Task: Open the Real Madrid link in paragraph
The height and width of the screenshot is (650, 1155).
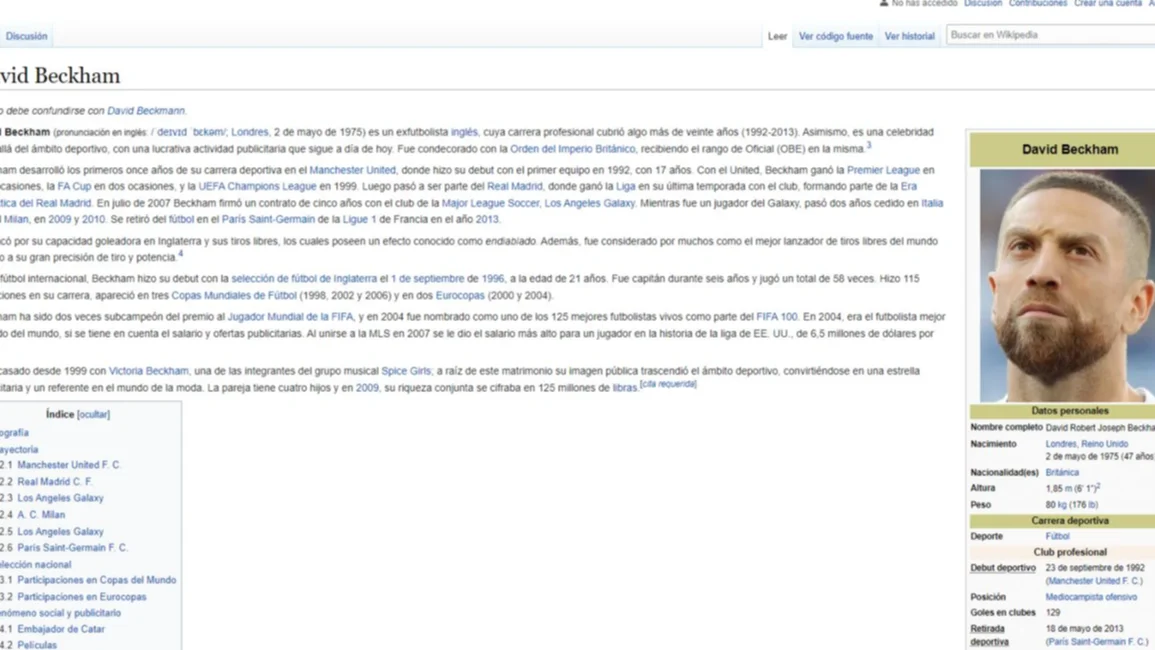Action: point(514,186)
